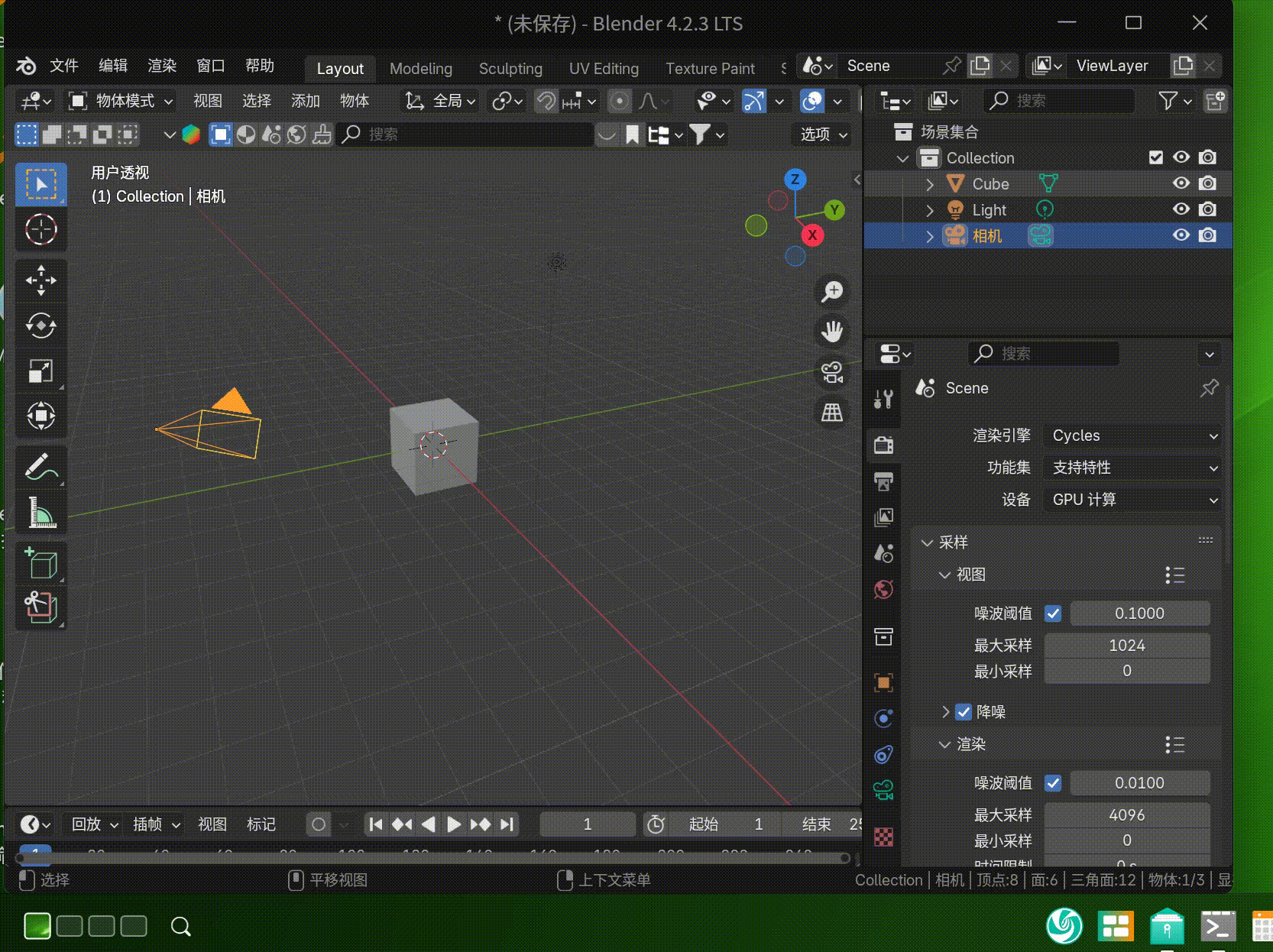Activate the Scale tool

(x=41, y=371)
